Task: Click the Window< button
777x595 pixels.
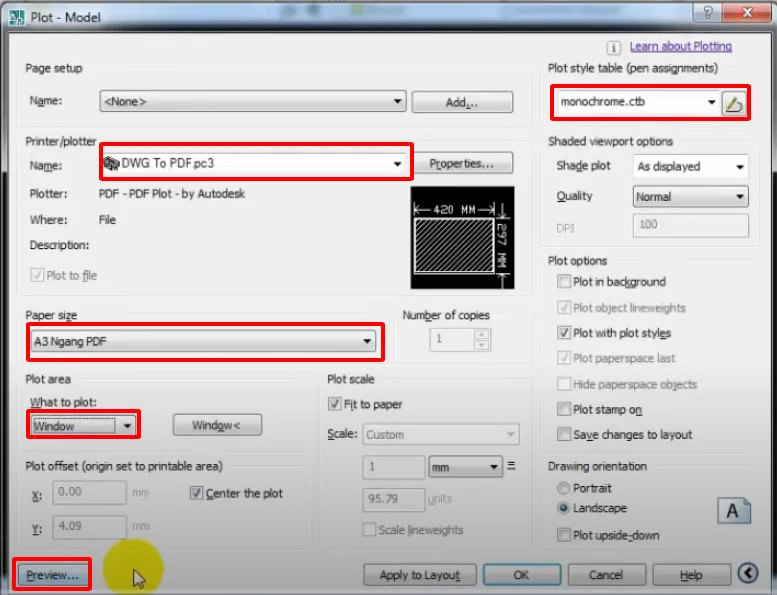Action: (x=217, y=425)
